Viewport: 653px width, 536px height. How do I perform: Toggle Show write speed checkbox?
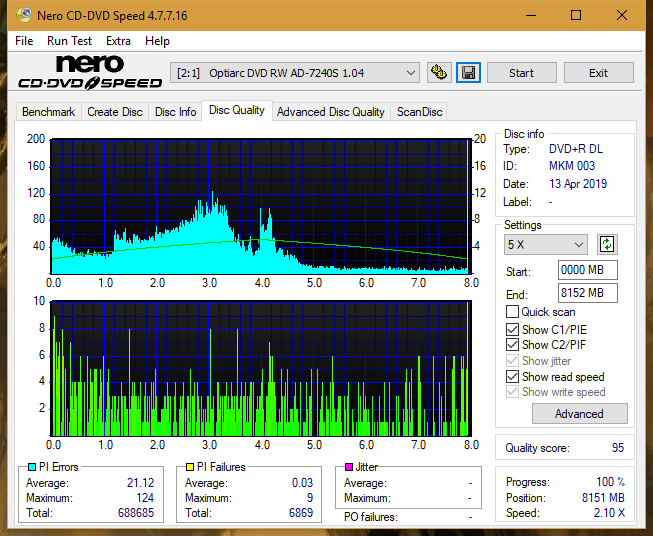(512, 391)
